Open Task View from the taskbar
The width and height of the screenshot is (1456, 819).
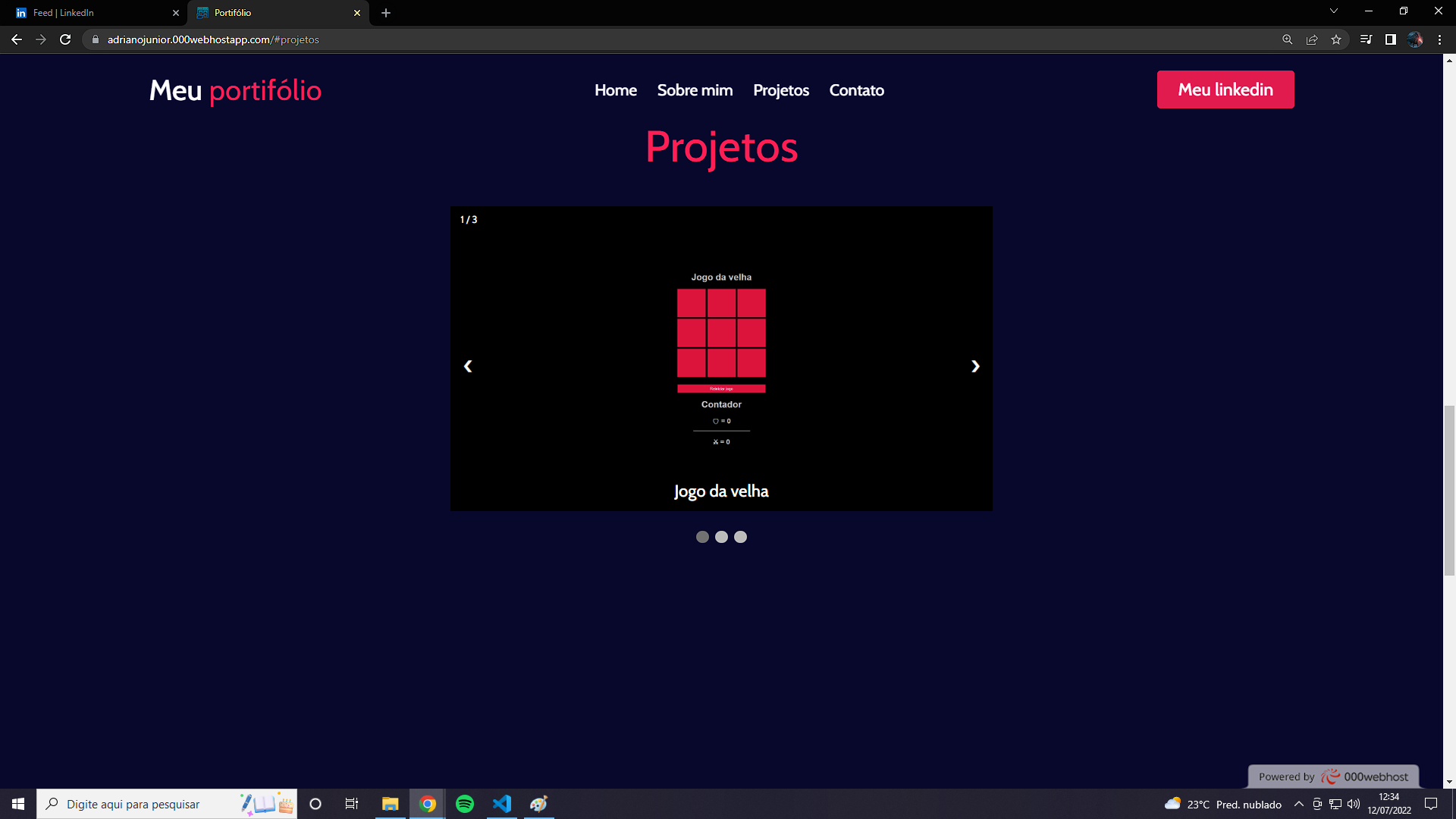tap(352, 804)
